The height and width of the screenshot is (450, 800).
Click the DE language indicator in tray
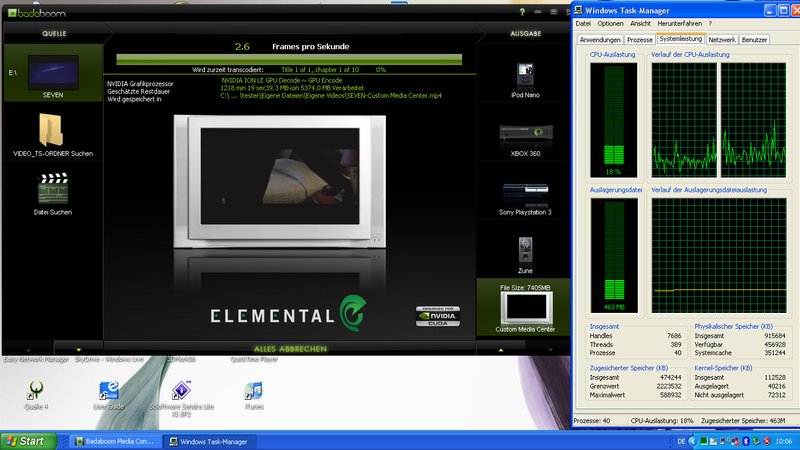click(681, 441)
